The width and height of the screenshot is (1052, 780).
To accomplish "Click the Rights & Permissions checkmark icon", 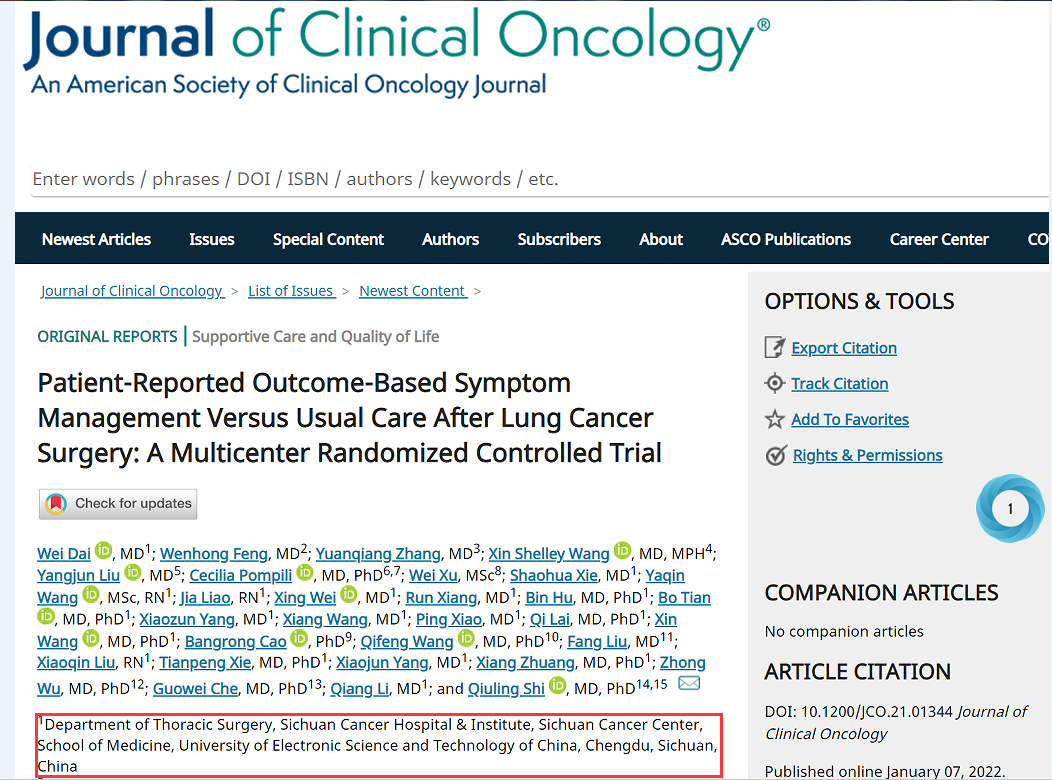I will 776,456.
